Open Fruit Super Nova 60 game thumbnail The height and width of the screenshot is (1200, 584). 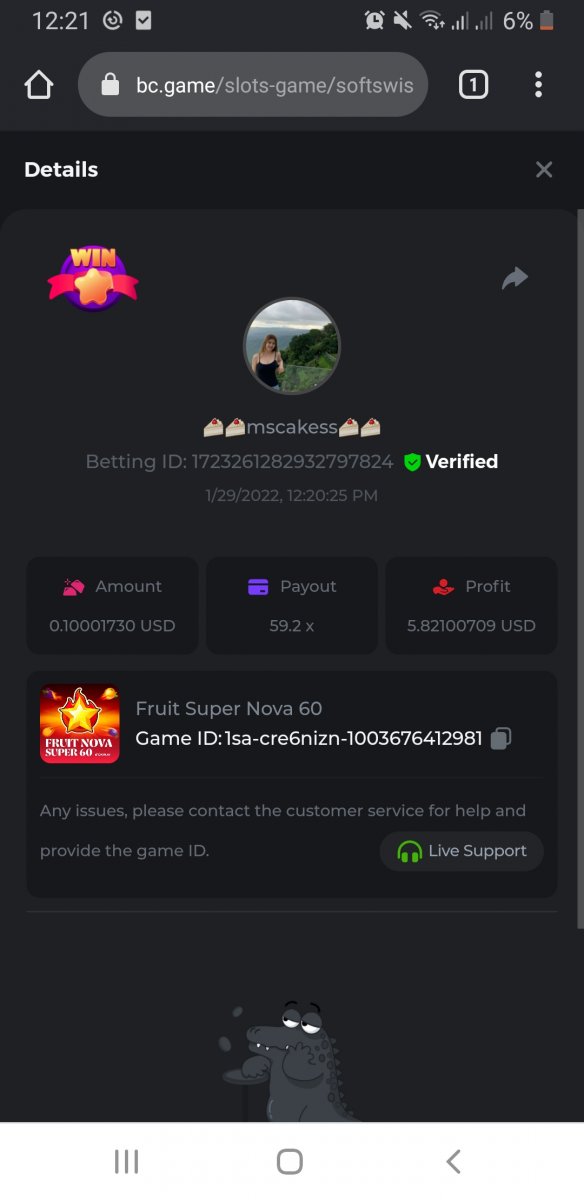[x=80, y=724]
